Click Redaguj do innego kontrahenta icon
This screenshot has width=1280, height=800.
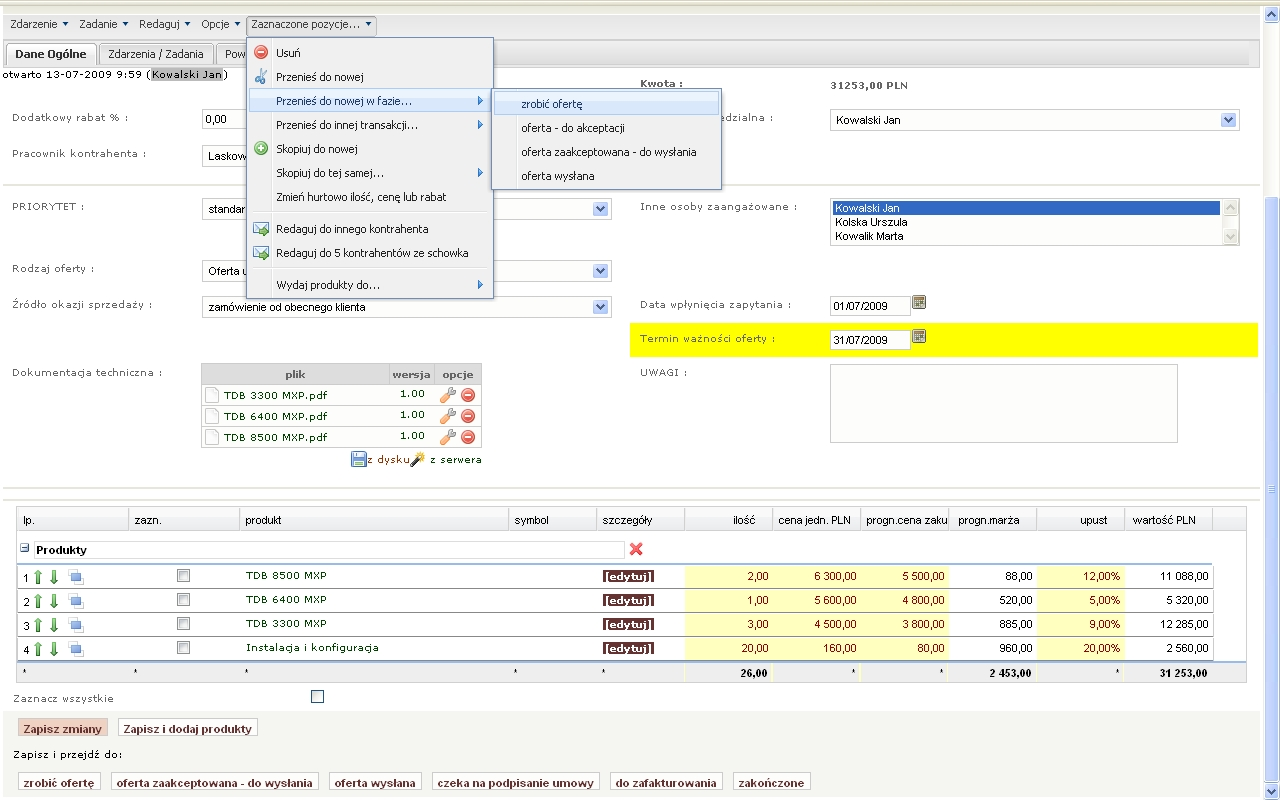[x=261, y=229]
